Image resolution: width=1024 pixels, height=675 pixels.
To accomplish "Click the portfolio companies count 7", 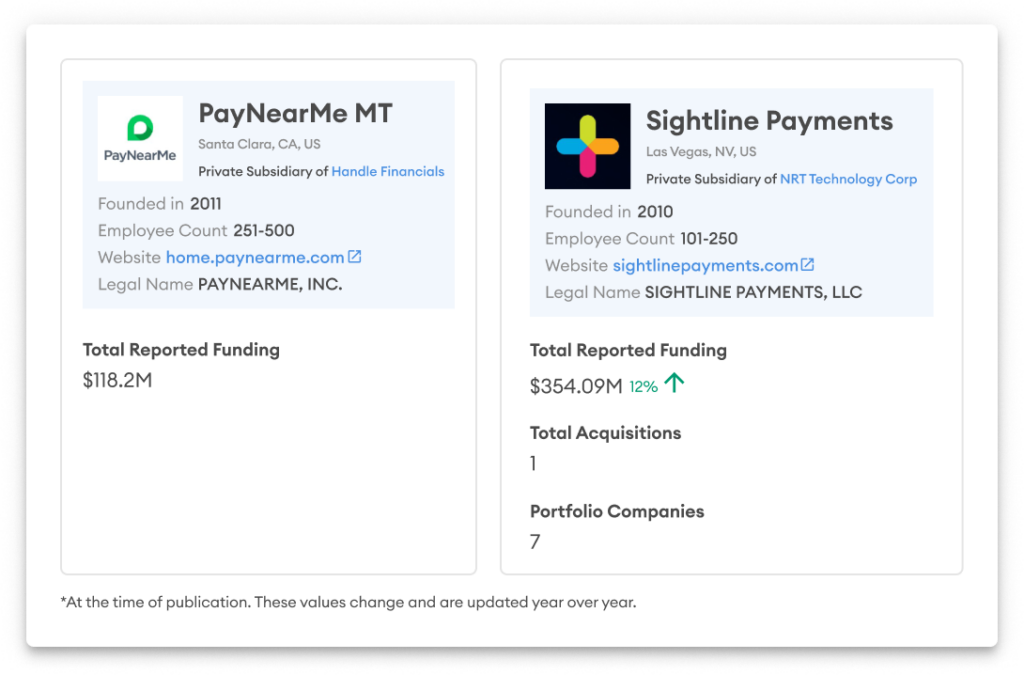I will [x=535, y=542].
